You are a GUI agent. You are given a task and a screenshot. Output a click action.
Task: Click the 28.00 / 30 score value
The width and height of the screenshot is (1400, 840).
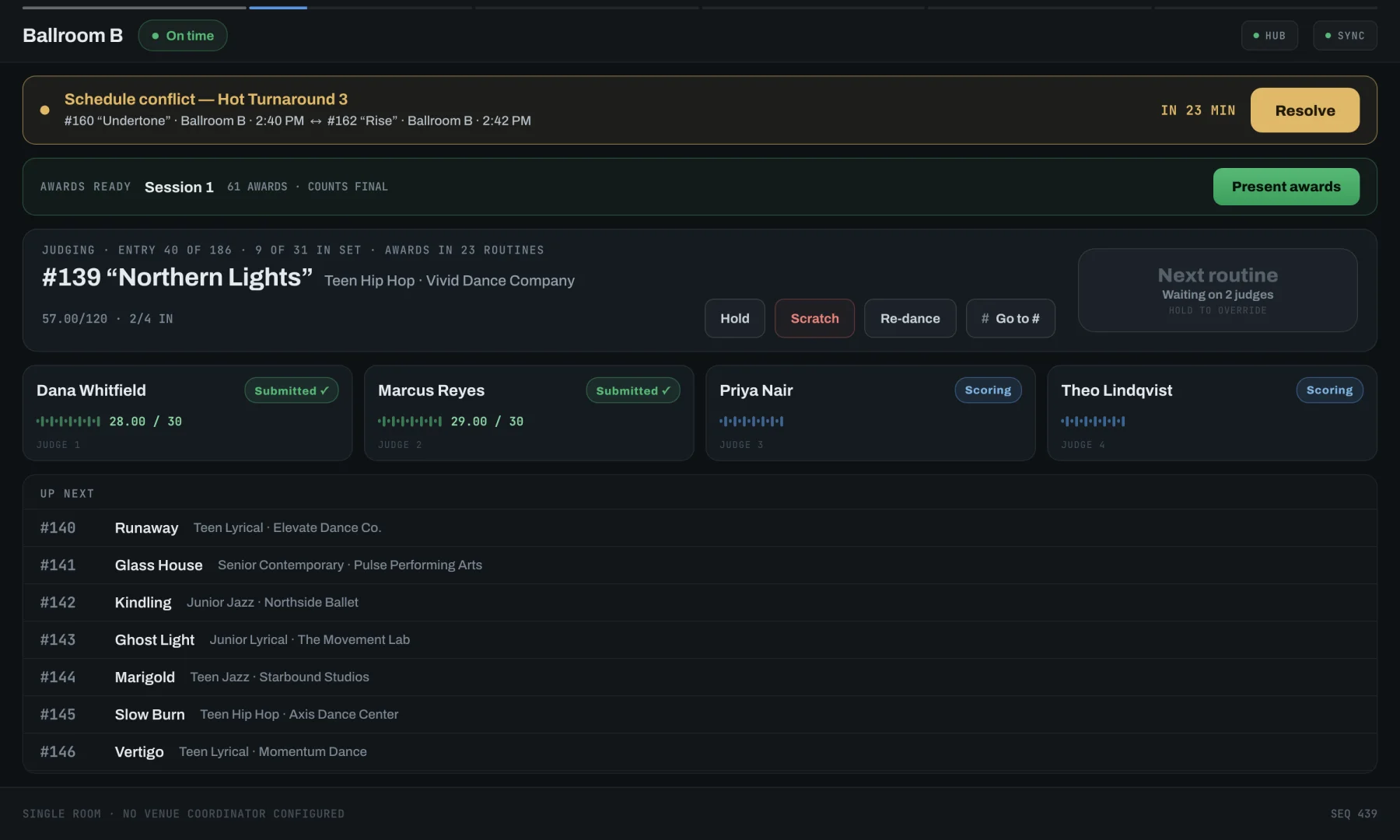click(x=145, y=422)
